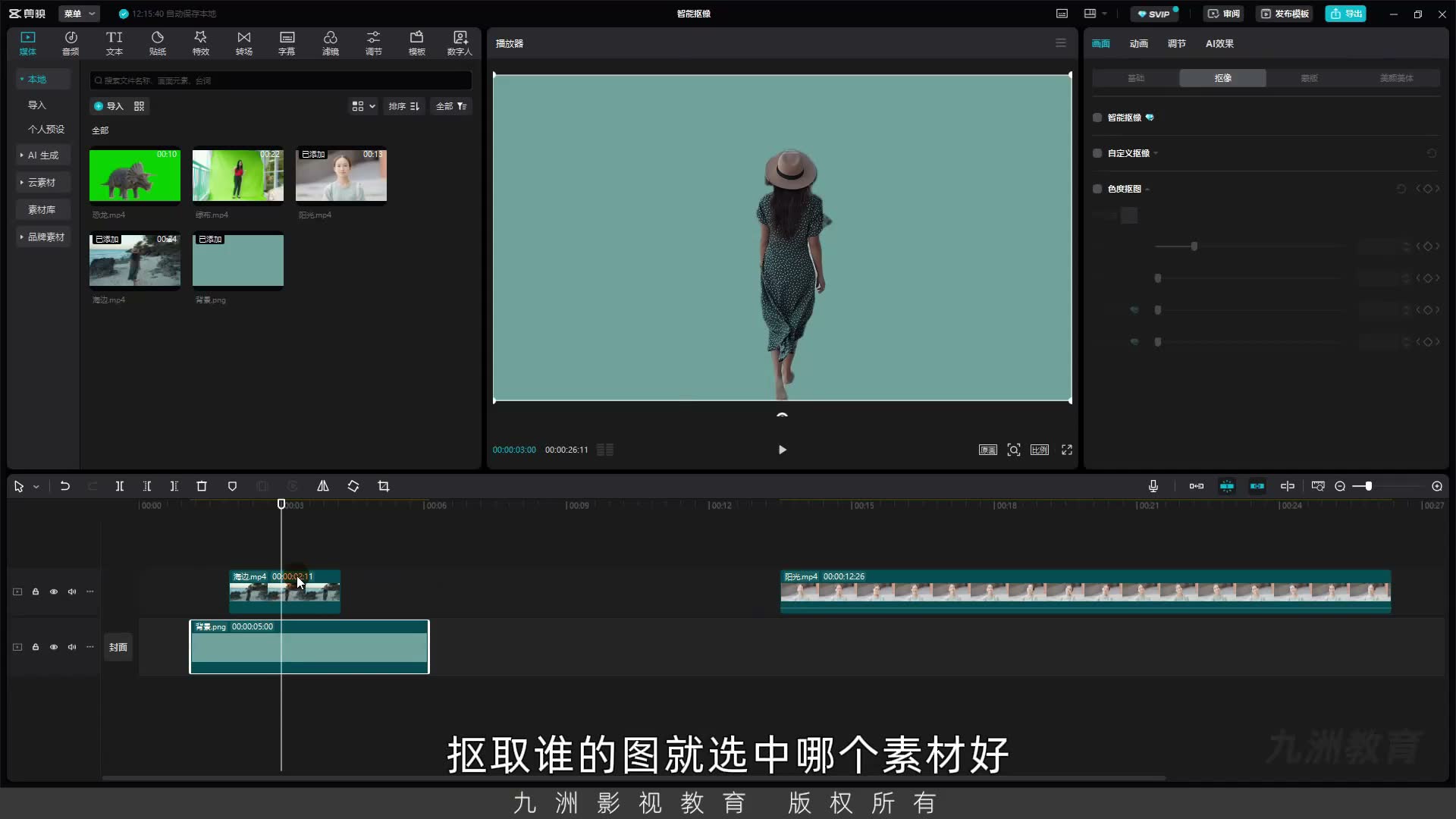Open the 文本 text panel
This screenshot has height=819, width=1456.
click(114, 43)
